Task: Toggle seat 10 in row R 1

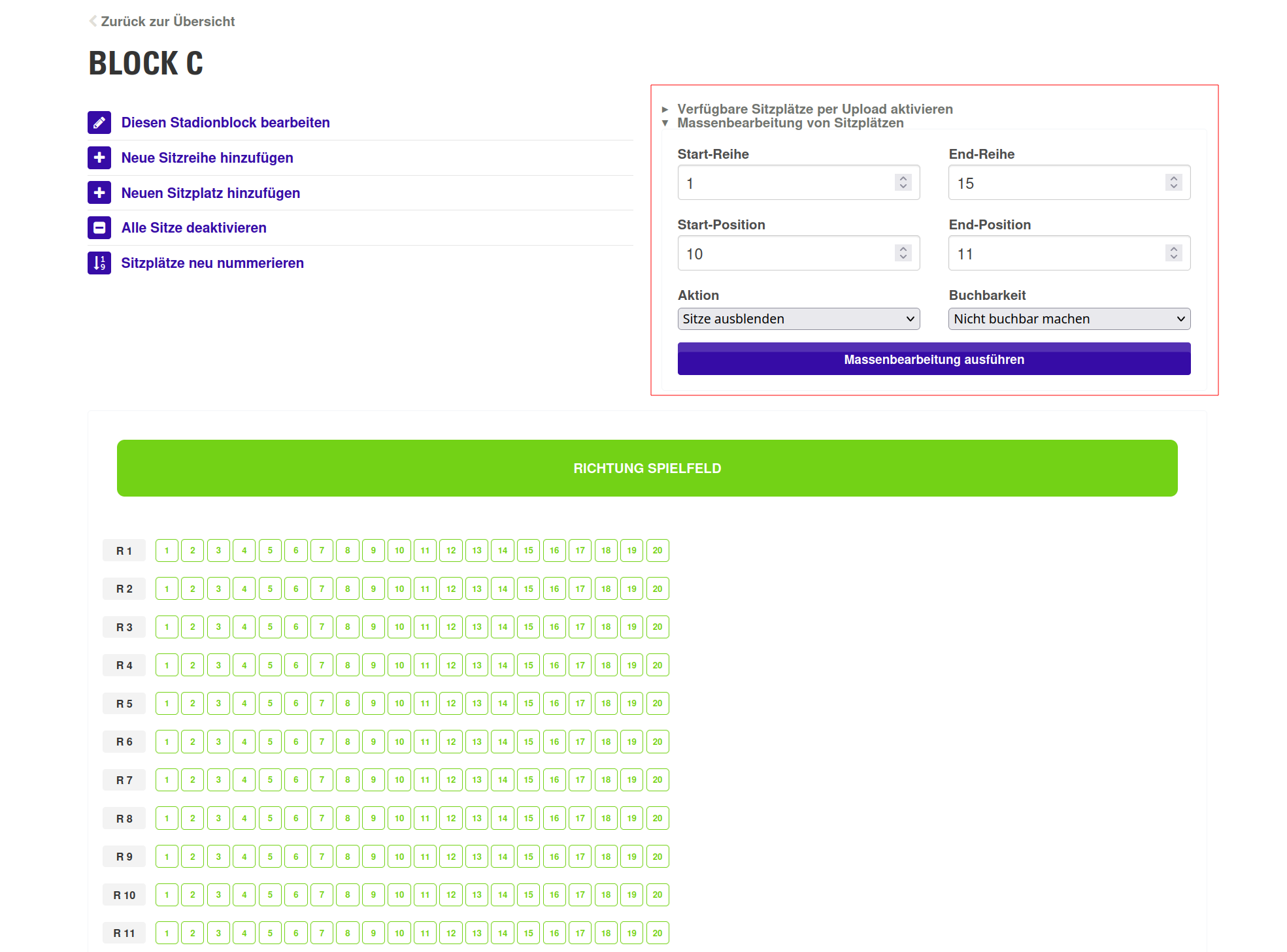Action: click(x=399, y=551)
